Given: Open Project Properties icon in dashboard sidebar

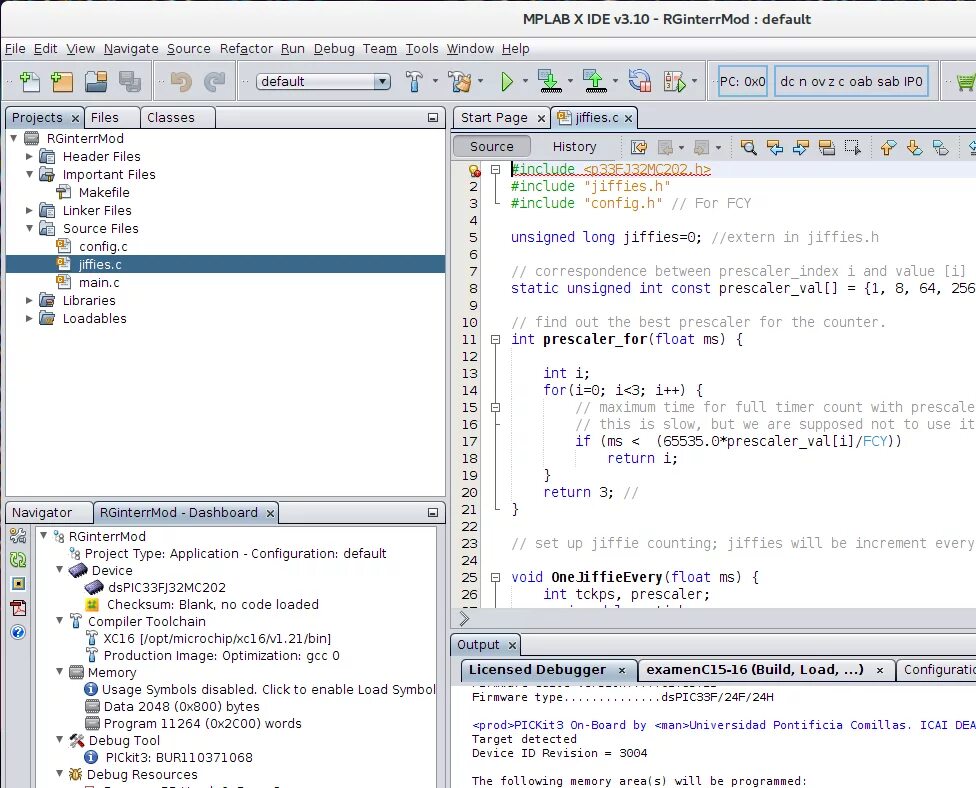Looking at the screenshot, I should pos(18,536).
